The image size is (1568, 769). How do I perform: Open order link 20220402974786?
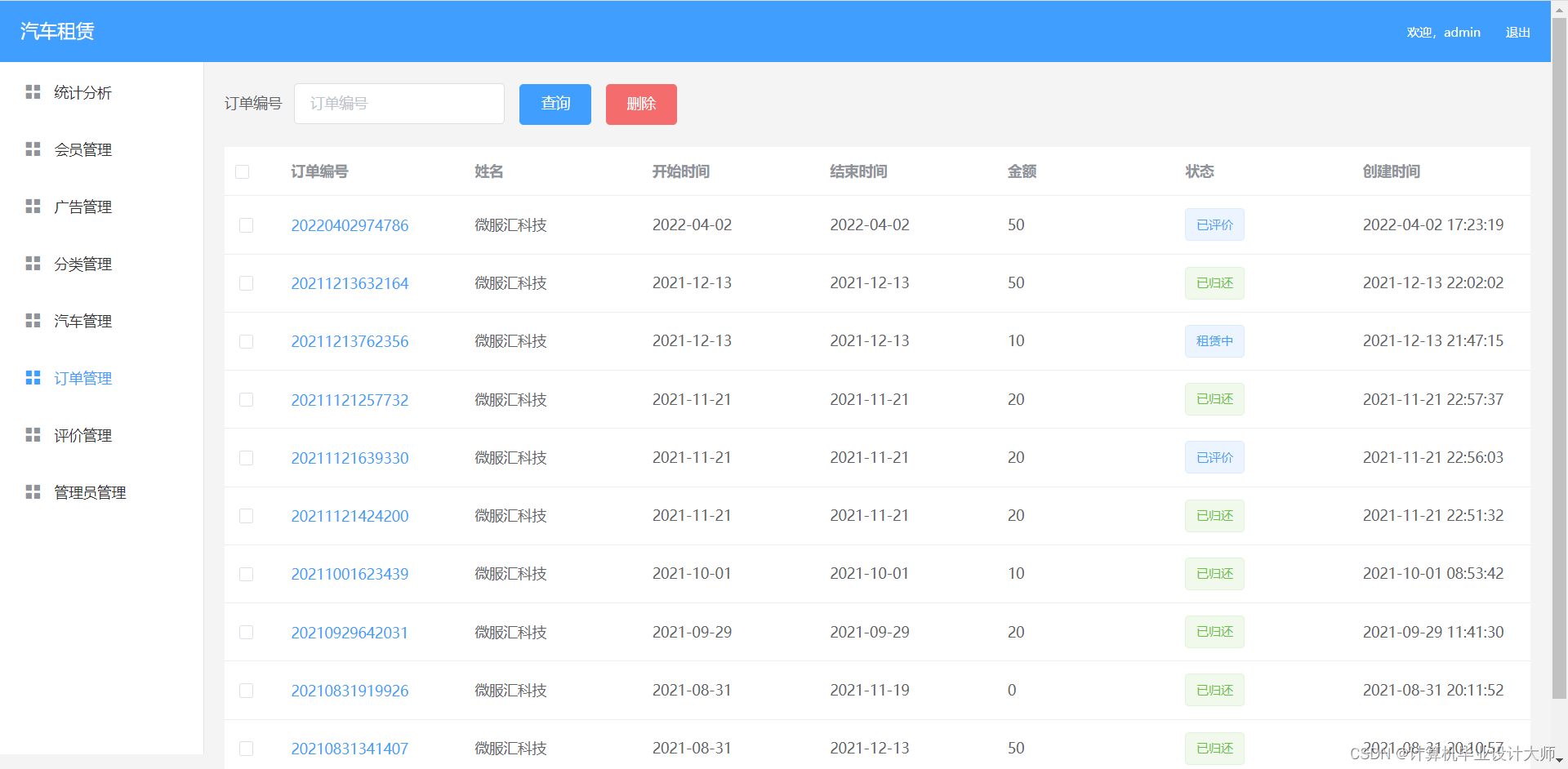350,225
